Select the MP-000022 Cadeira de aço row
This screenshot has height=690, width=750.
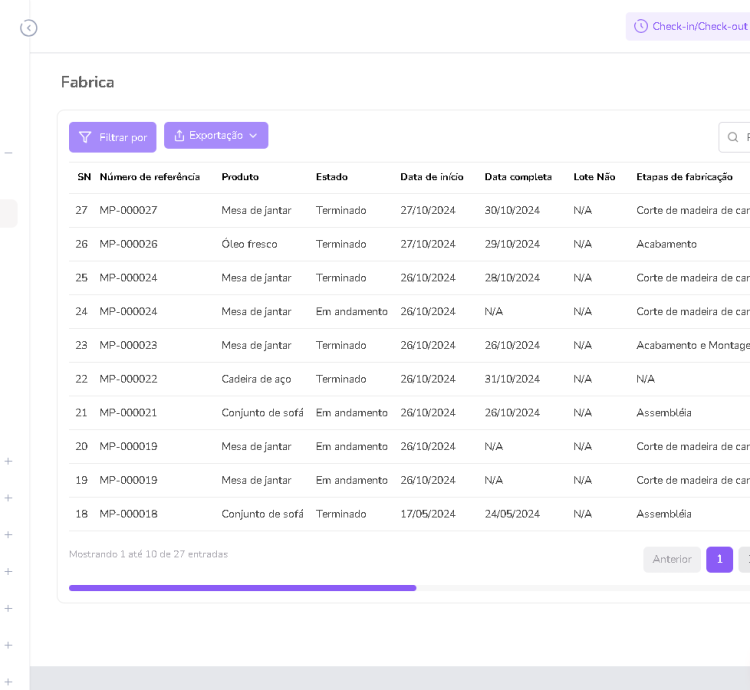[x=256, y=379]
